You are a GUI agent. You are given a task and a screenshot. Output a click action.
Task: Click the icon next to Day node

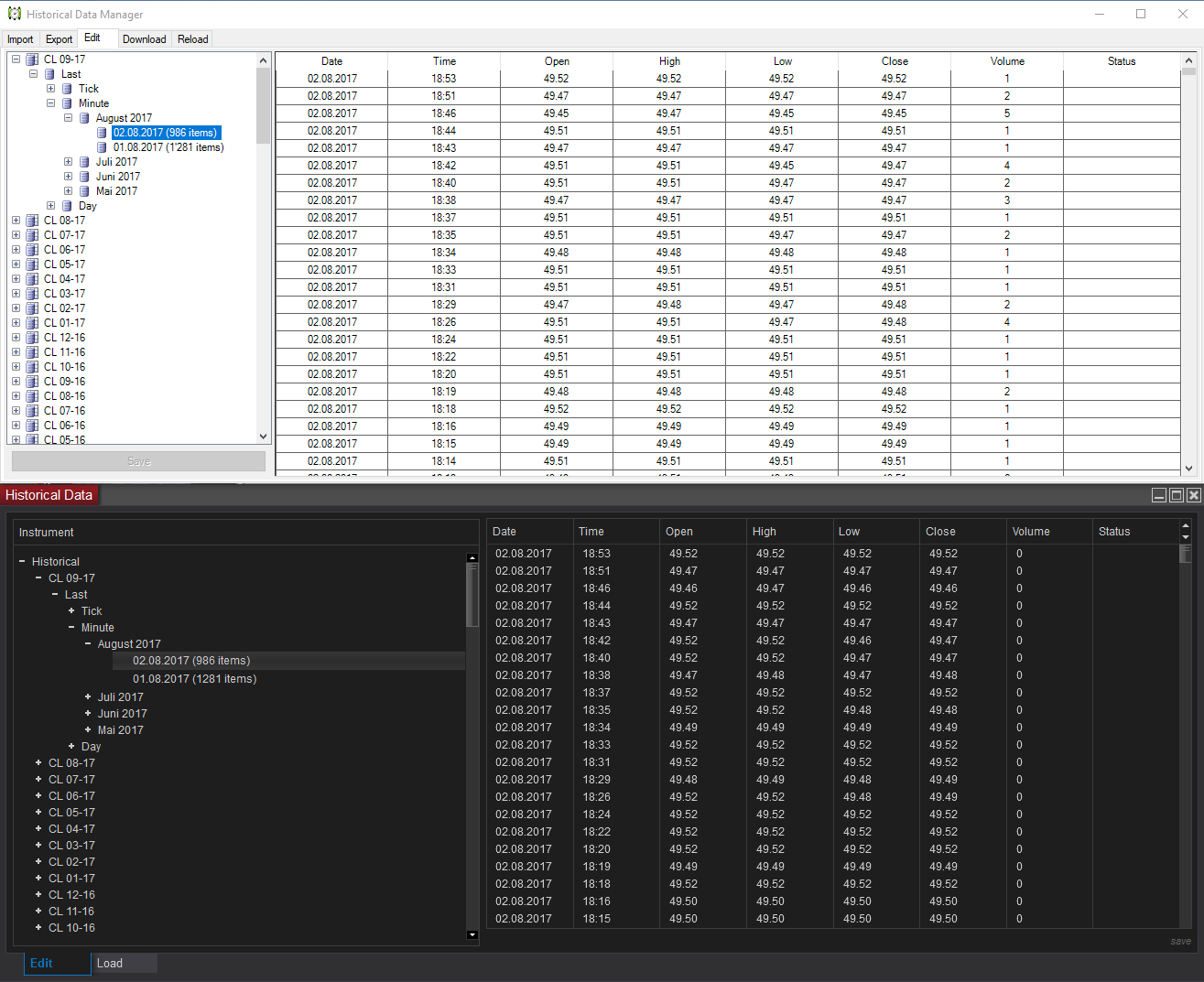pyautogui.click(x=67, y=206)
